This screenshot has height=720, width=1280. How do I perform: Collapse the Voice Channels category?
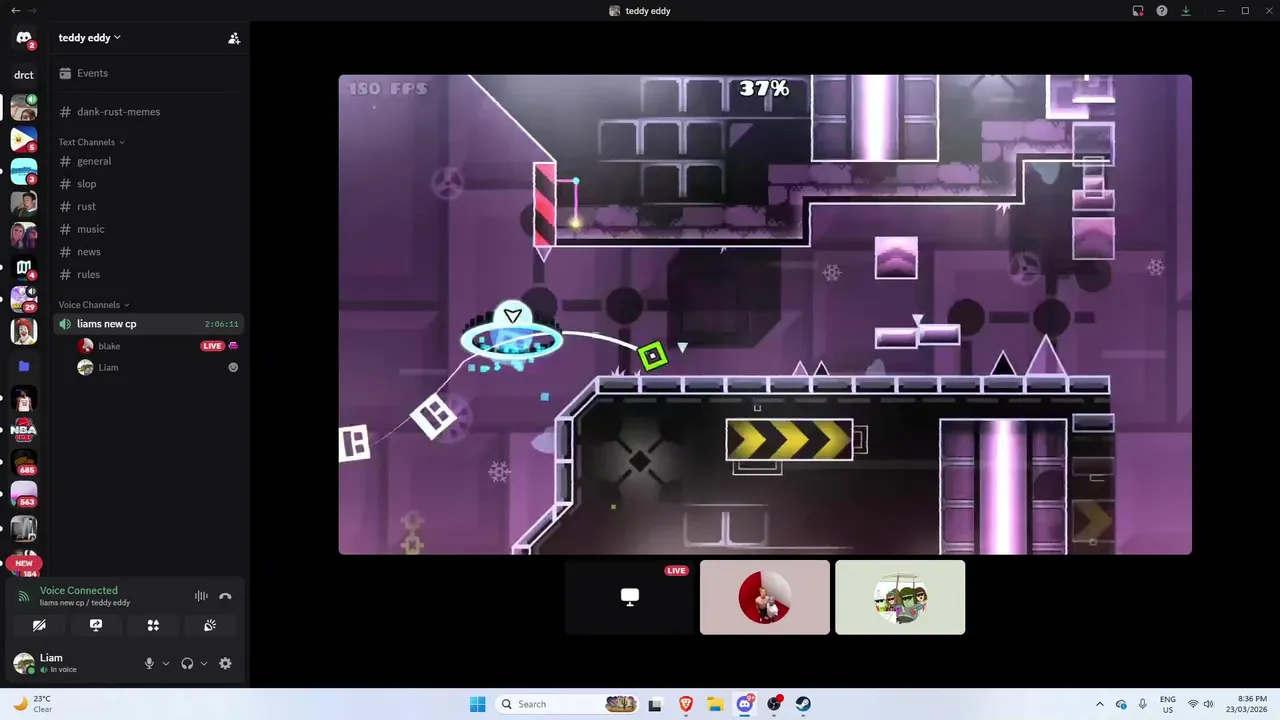(x=93, y=305)
